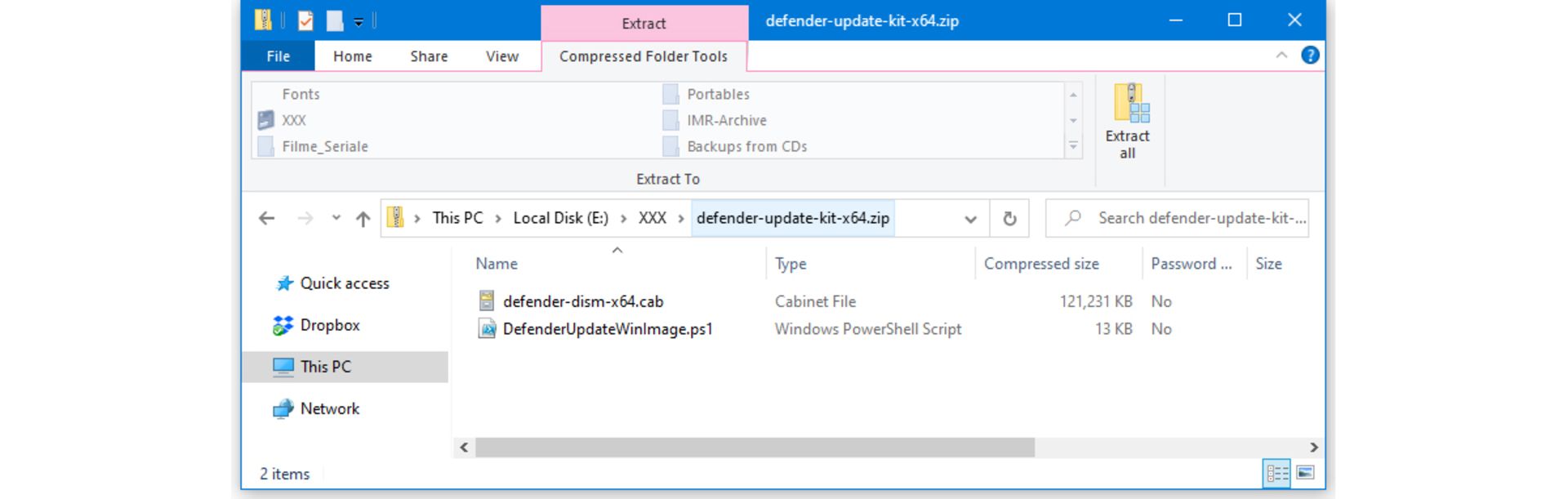Click the zip folder icon in title bar
This screenshot has width=1568, height=499.
pyautogui.click(x=263, y=20)
